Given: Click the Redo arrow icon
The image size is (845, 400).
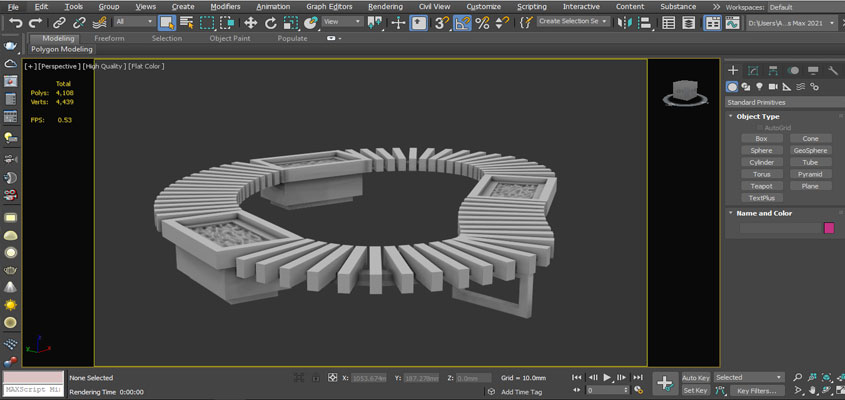Looking at the screenshot, I should coord(36,23).
